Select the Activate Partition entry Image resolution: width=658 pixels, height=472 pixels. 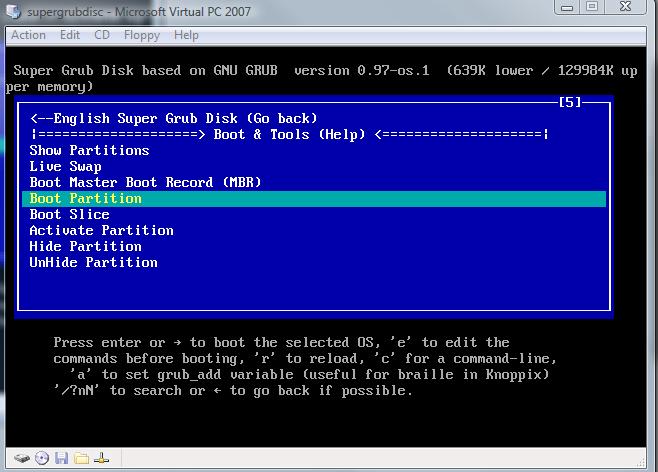click(x=314, y=230)
